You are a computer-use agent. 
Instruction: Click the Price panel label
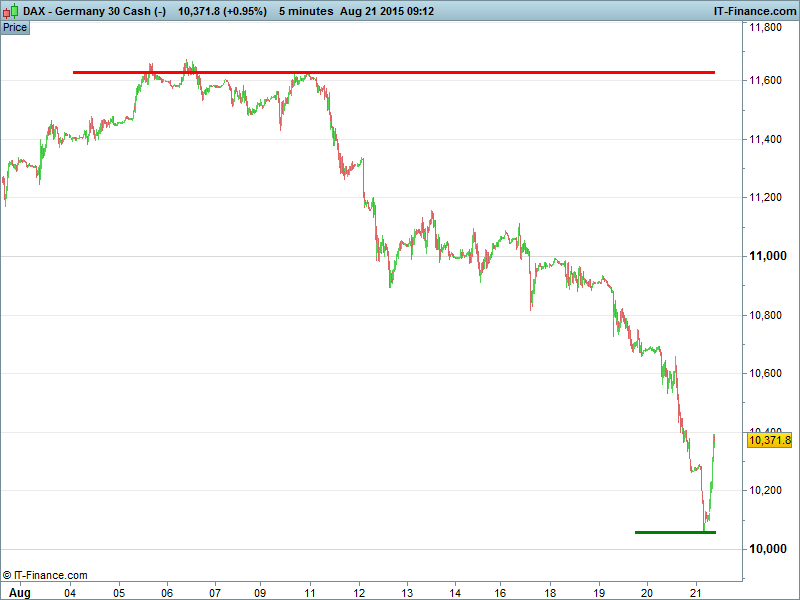click(x=15, y=27)
